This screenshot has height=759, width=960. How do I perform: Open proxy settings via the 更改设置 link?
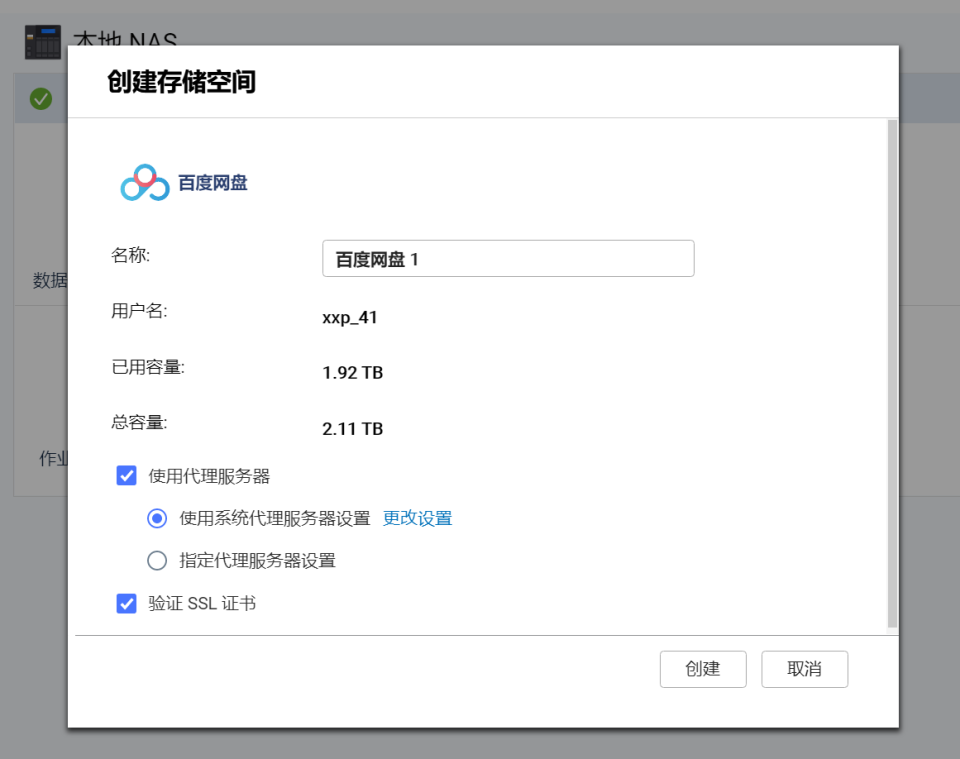417,518
